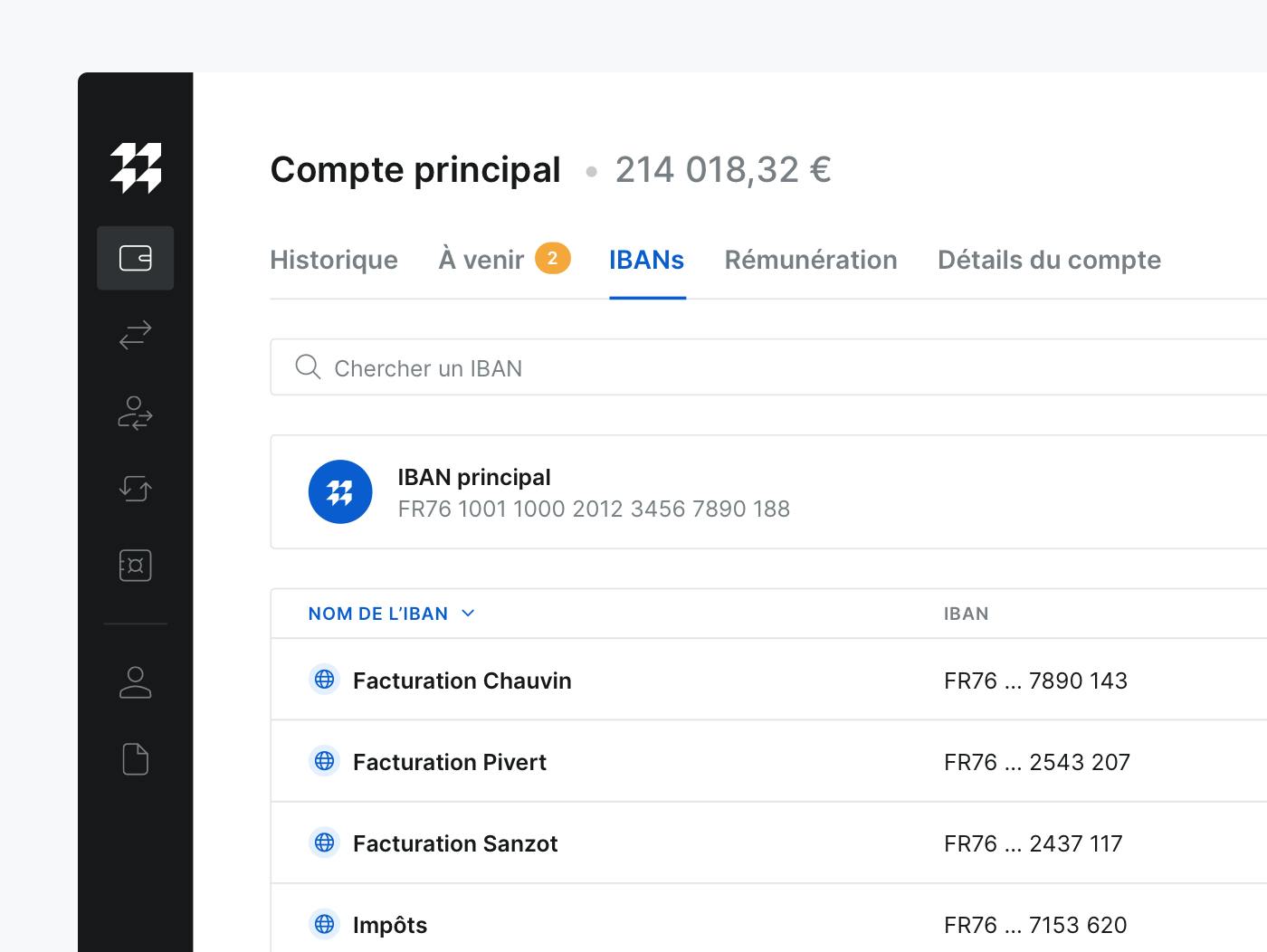Click the globe icon beside Facturation Chauvin
Screen dimensions: 1267x952
324,680
